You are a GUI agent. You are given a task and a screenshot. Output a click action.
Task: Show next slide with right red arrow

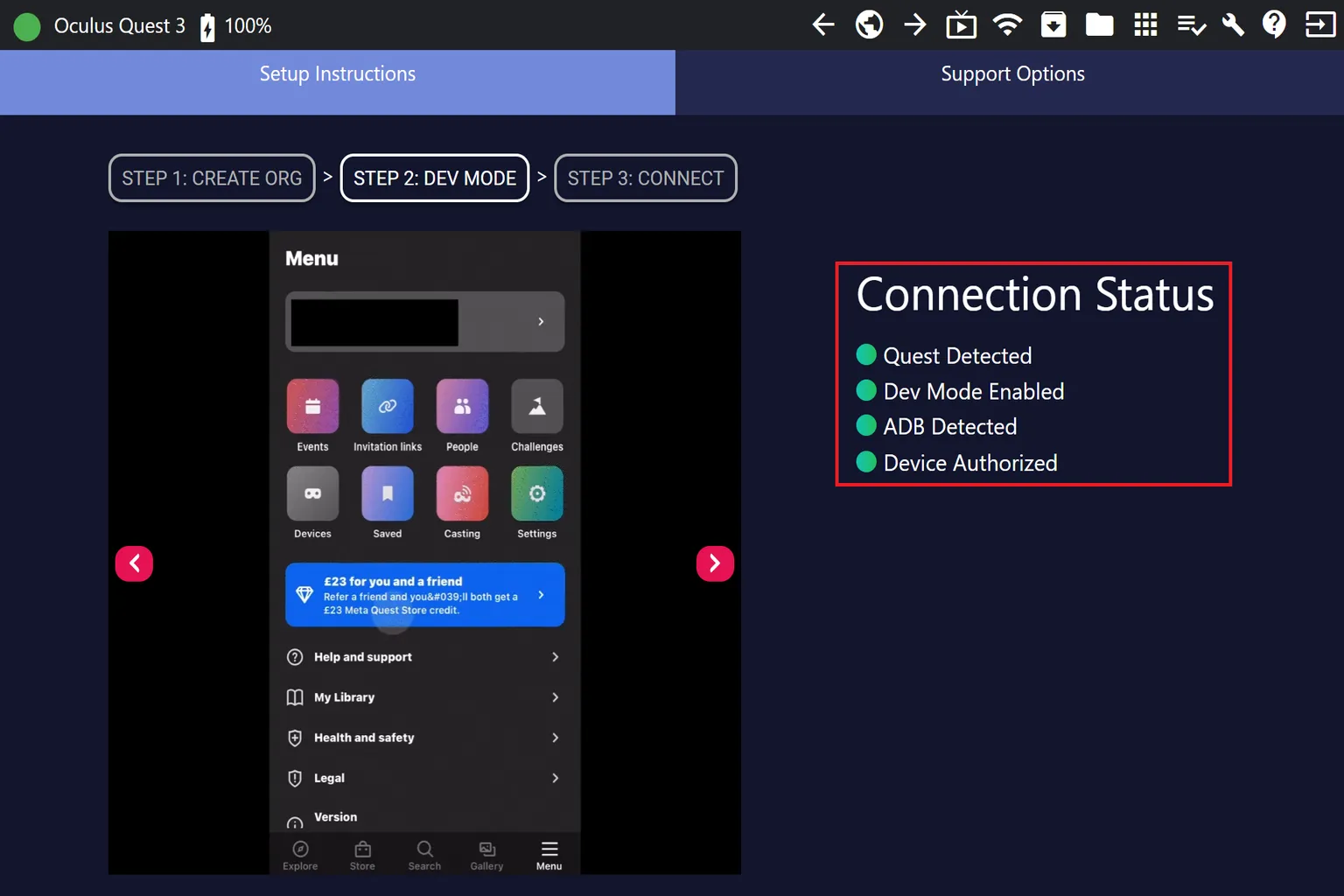pos(715,563)
